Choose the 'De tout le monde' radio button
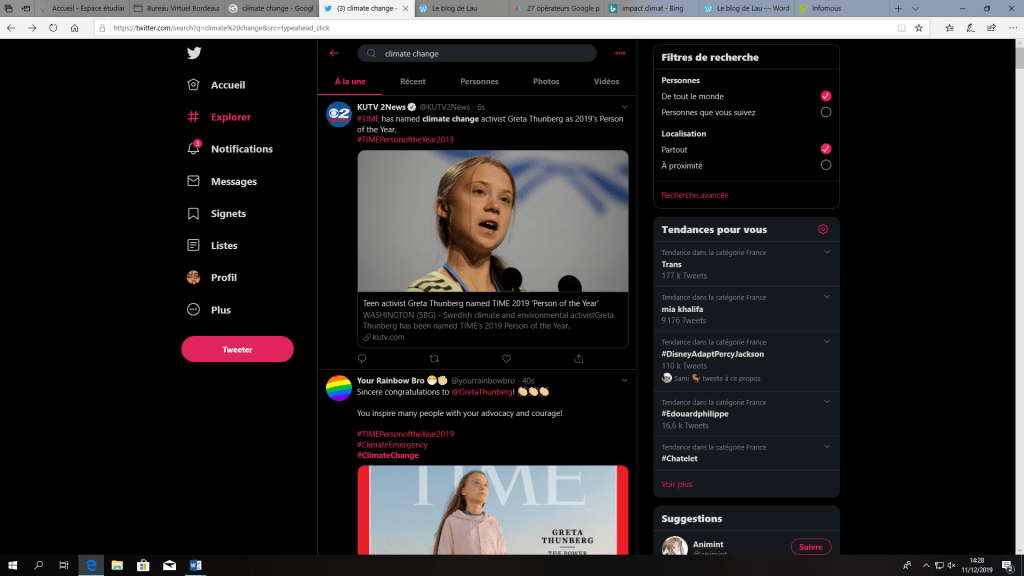 (825, 96)
